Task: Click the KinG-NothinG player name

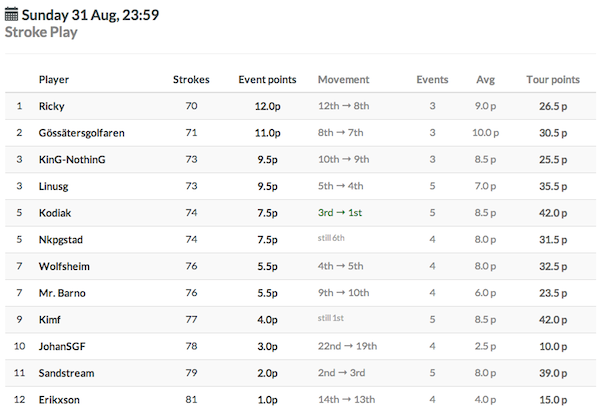Action: [72, 159]
